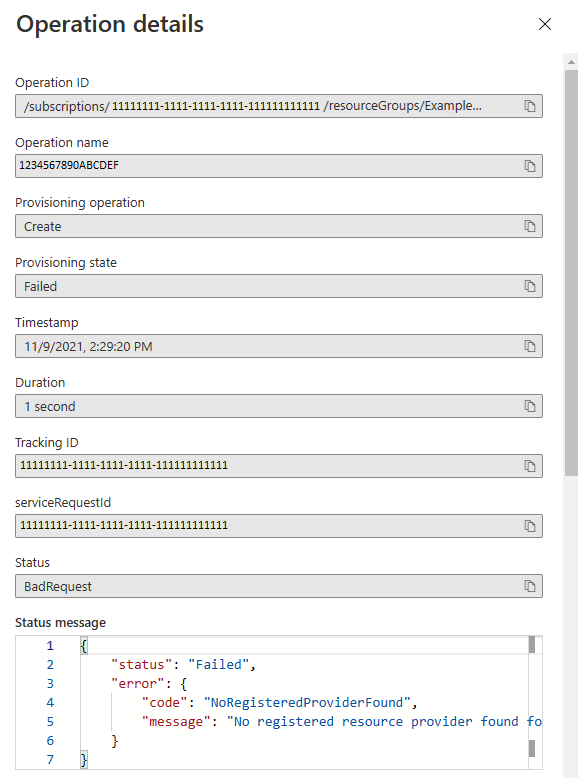Click the Tracking ID label
This screenshot has height=780, width=579.
pos(47,443)
